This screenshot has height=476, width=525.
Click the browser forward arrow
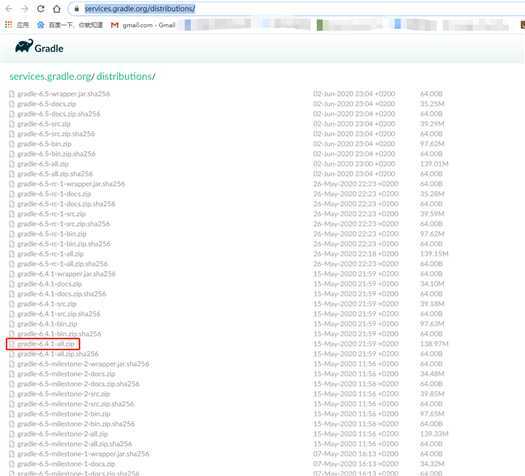tap(25, 9)
